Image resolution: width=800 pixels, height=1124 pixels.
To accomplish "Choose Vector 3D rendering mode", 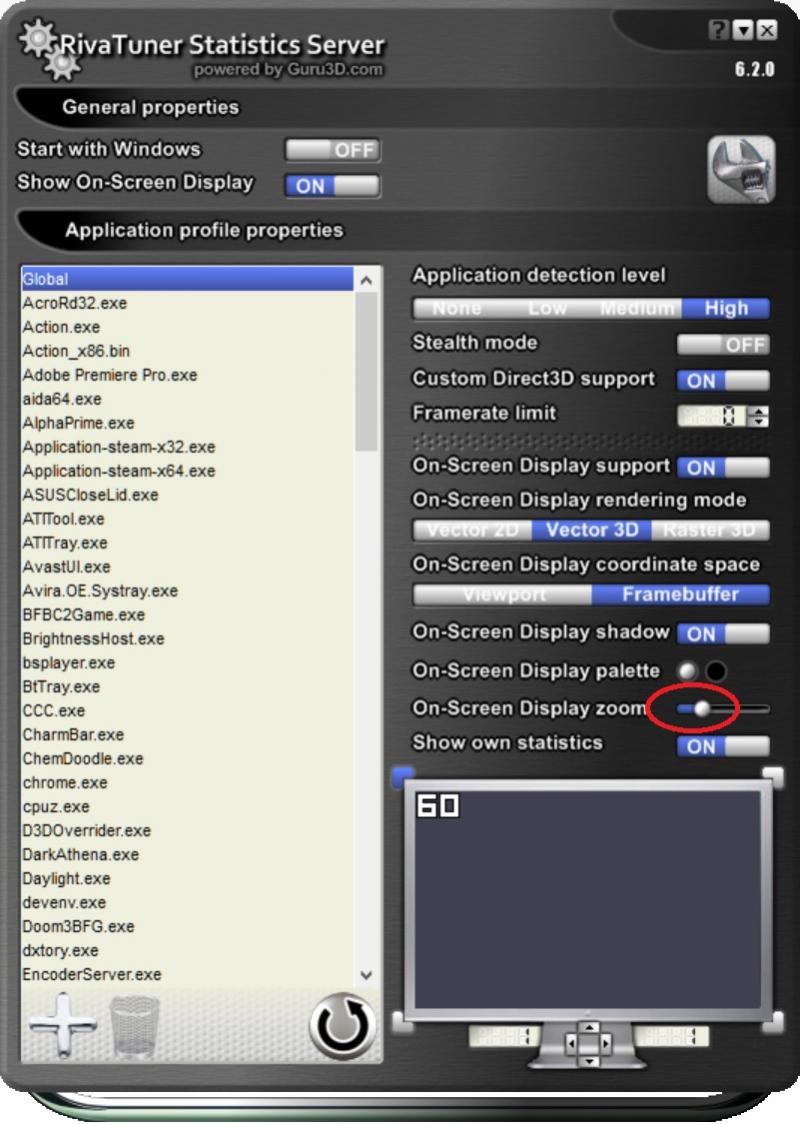I will click(x=592, y=530).
